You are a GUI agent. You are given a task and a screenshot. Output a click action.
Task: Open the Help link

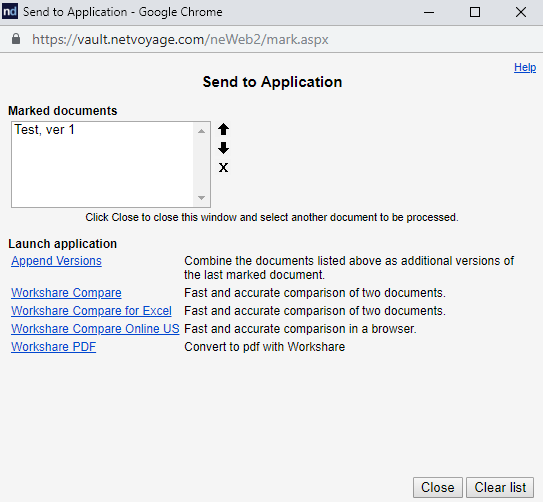[x=525, y=67]
